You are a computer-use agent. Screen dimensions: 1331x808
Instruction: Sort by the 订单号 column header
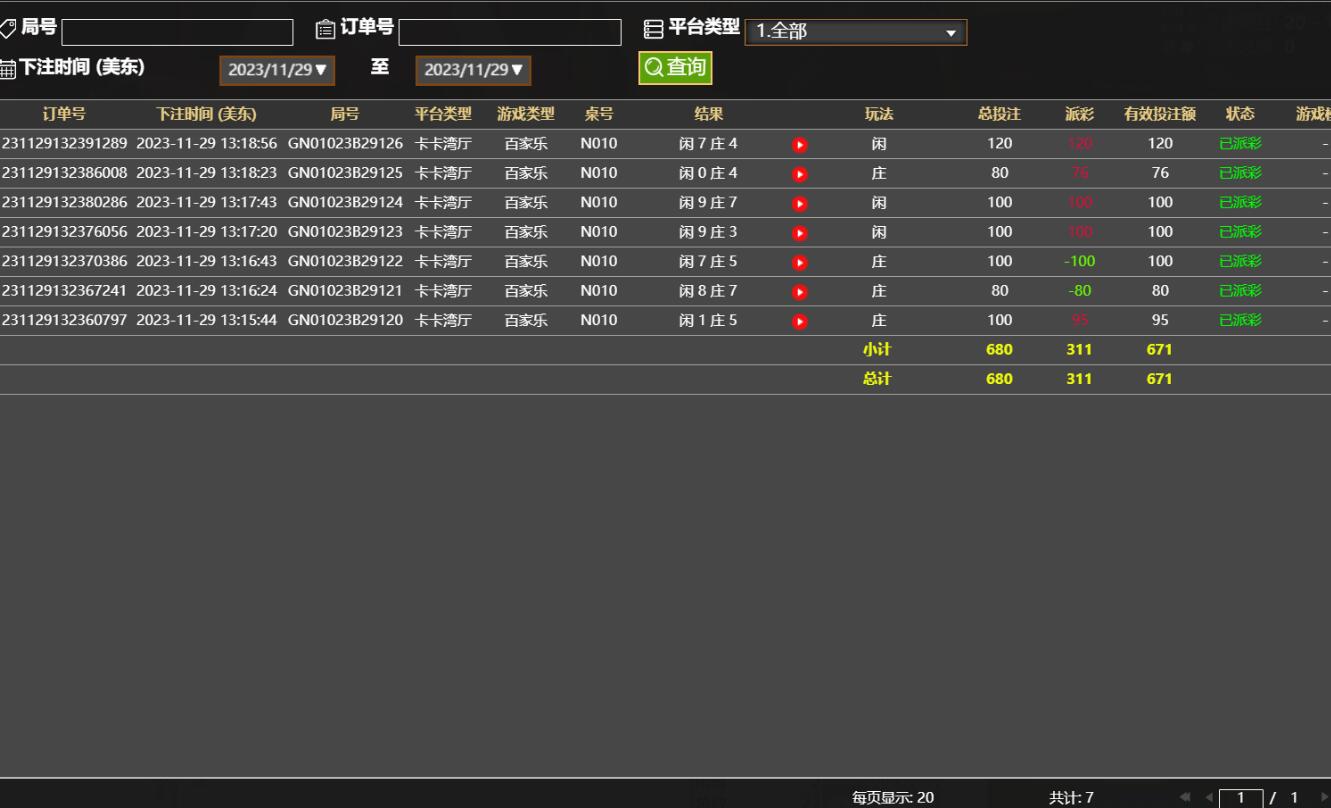coord(64,115)
